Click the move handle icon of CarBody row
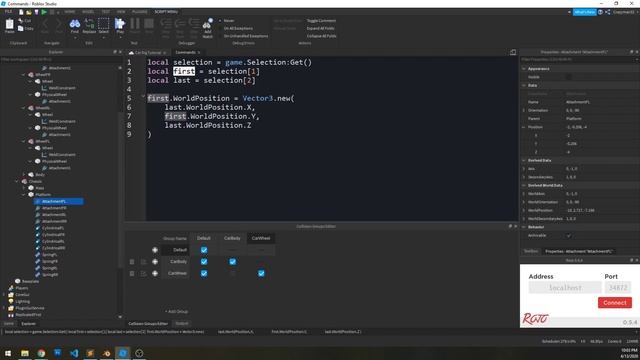The image size is (640, 360). click(155, 262)
